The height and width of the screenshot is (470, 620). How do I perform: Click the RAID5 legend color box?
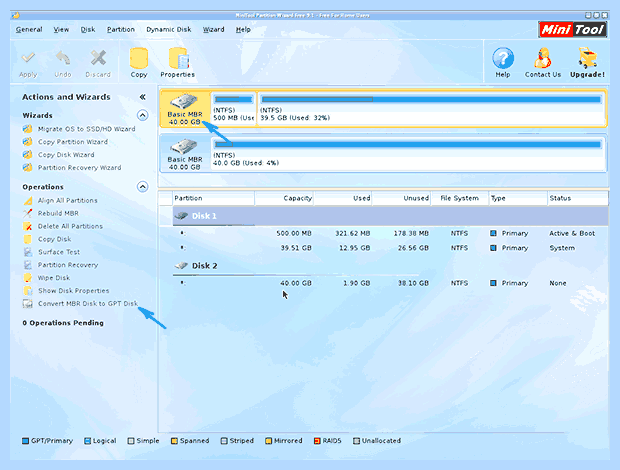pyautogui.click(x=317, y=441)
